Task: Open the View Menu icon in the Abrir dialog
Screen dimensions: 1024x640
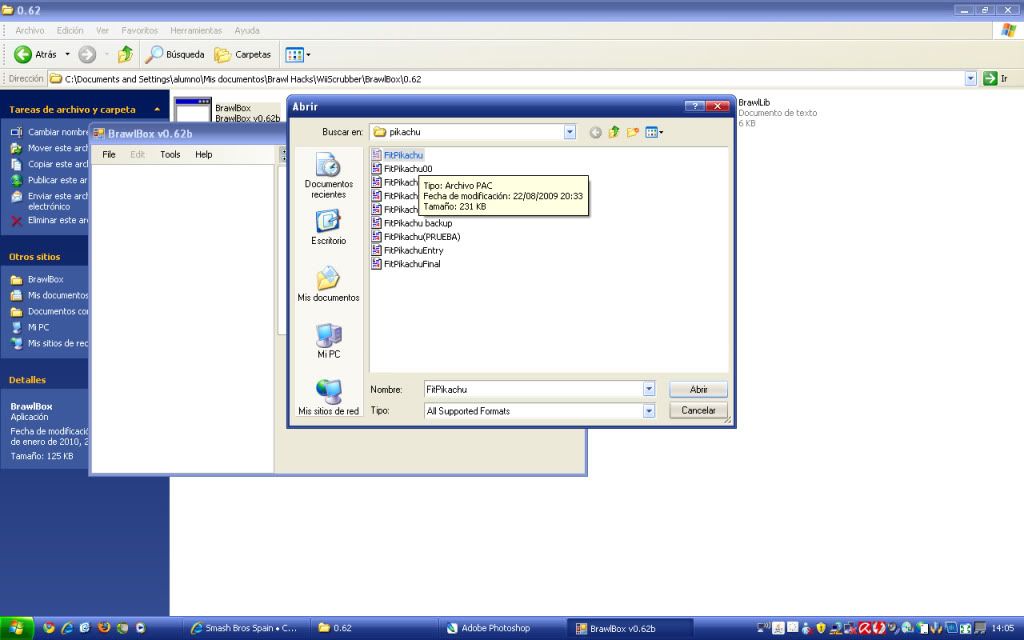Action: [x=654, y=132]
